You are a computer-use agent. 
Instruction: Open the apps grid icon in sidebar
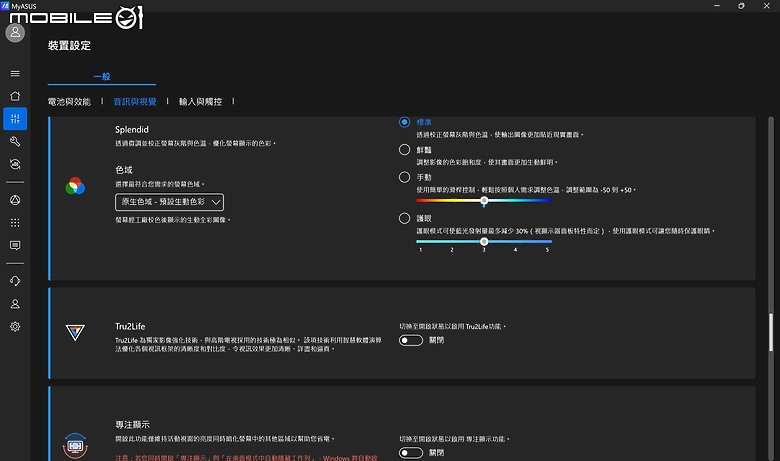pos(15,223)
